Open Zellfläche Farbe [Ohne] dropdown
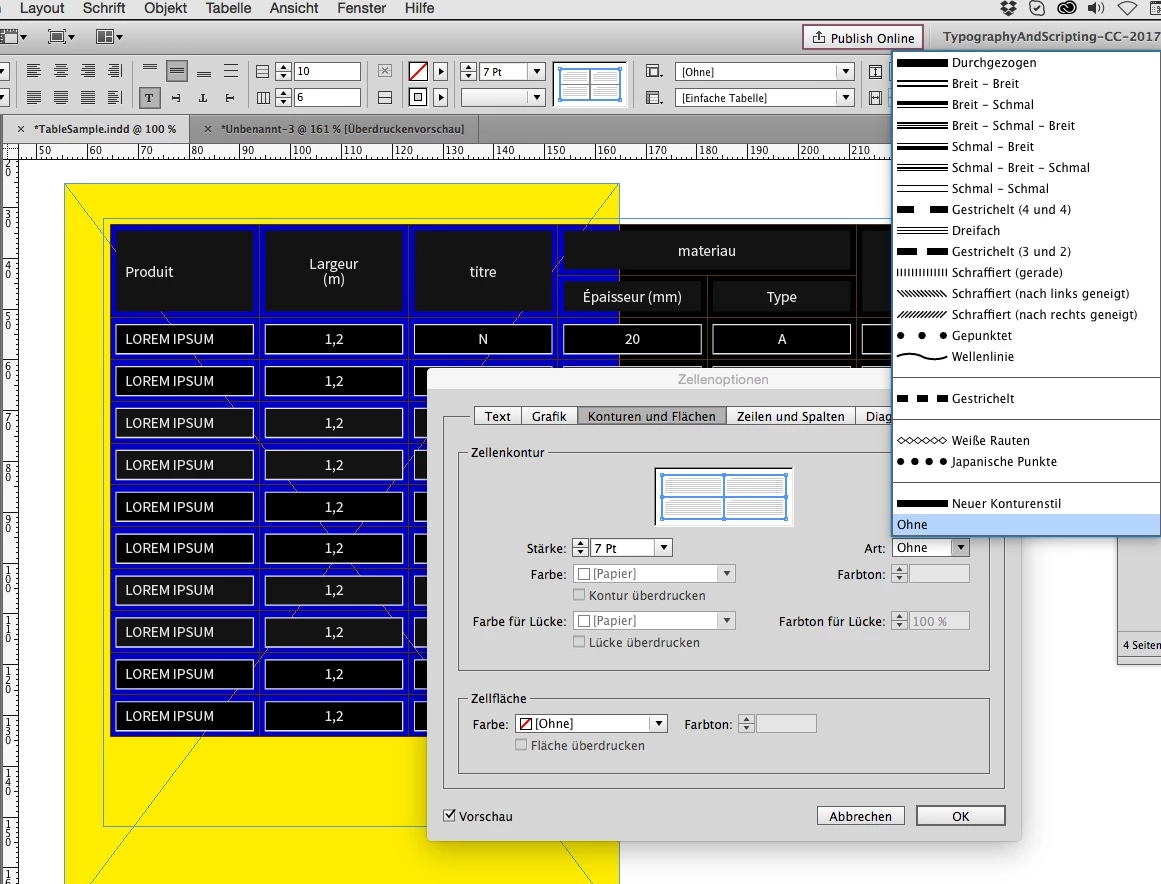This screenshot has height=884, width=1161. click(x=592, y=723)
